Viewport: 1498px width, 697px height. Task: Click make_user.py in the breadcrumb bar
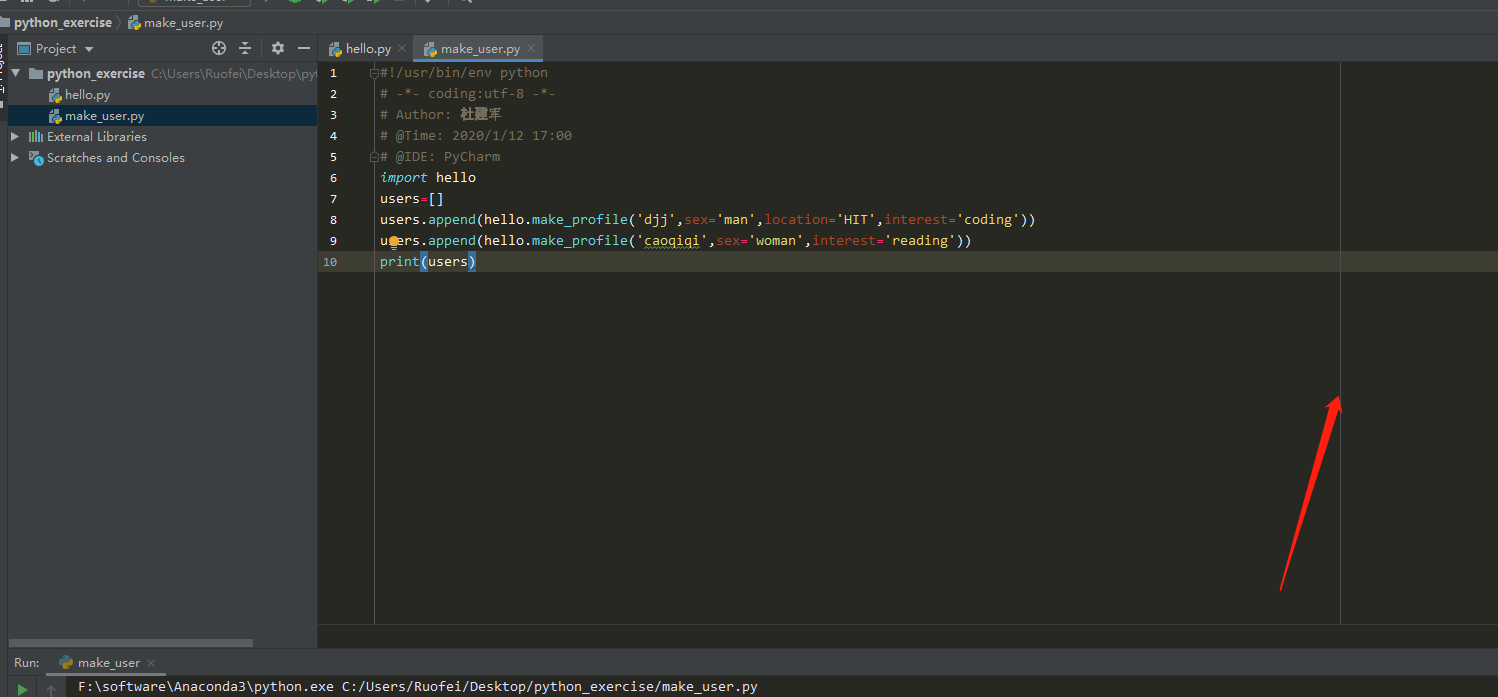(175, 22)
